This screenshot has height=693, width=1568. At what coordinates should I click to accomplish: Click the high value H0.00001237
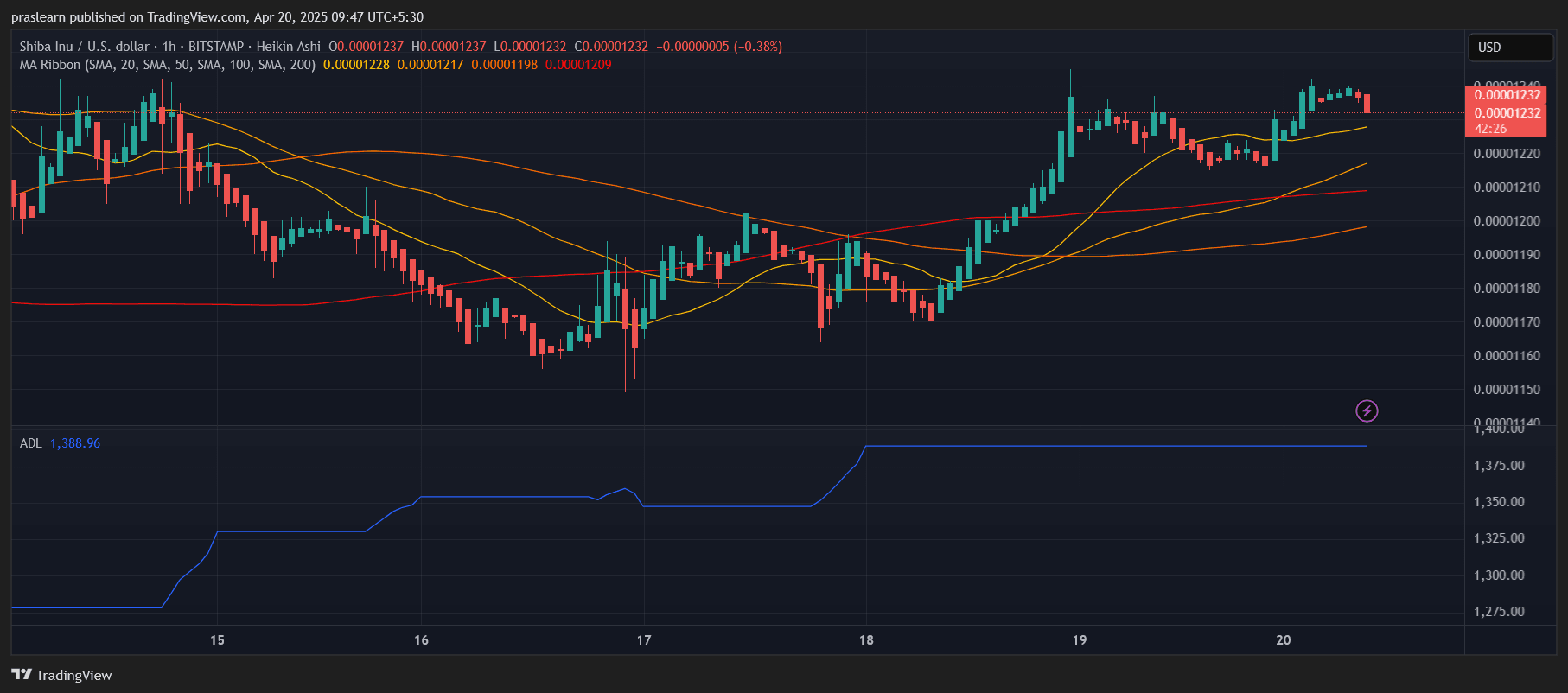pos(449,47)
